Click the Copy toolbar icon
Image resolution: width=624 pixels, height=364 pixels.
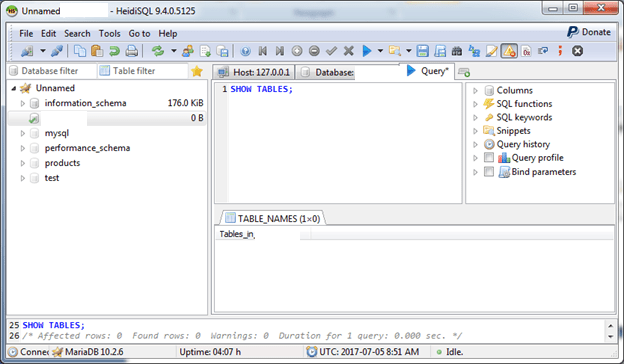coord(80,51)
